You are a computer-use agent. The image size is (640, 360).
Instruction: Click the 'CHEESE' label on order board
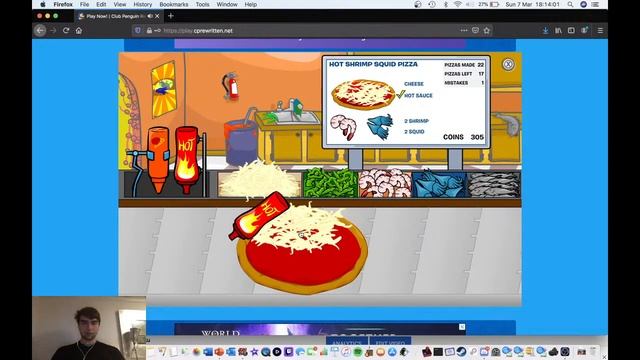pos(414,84)
